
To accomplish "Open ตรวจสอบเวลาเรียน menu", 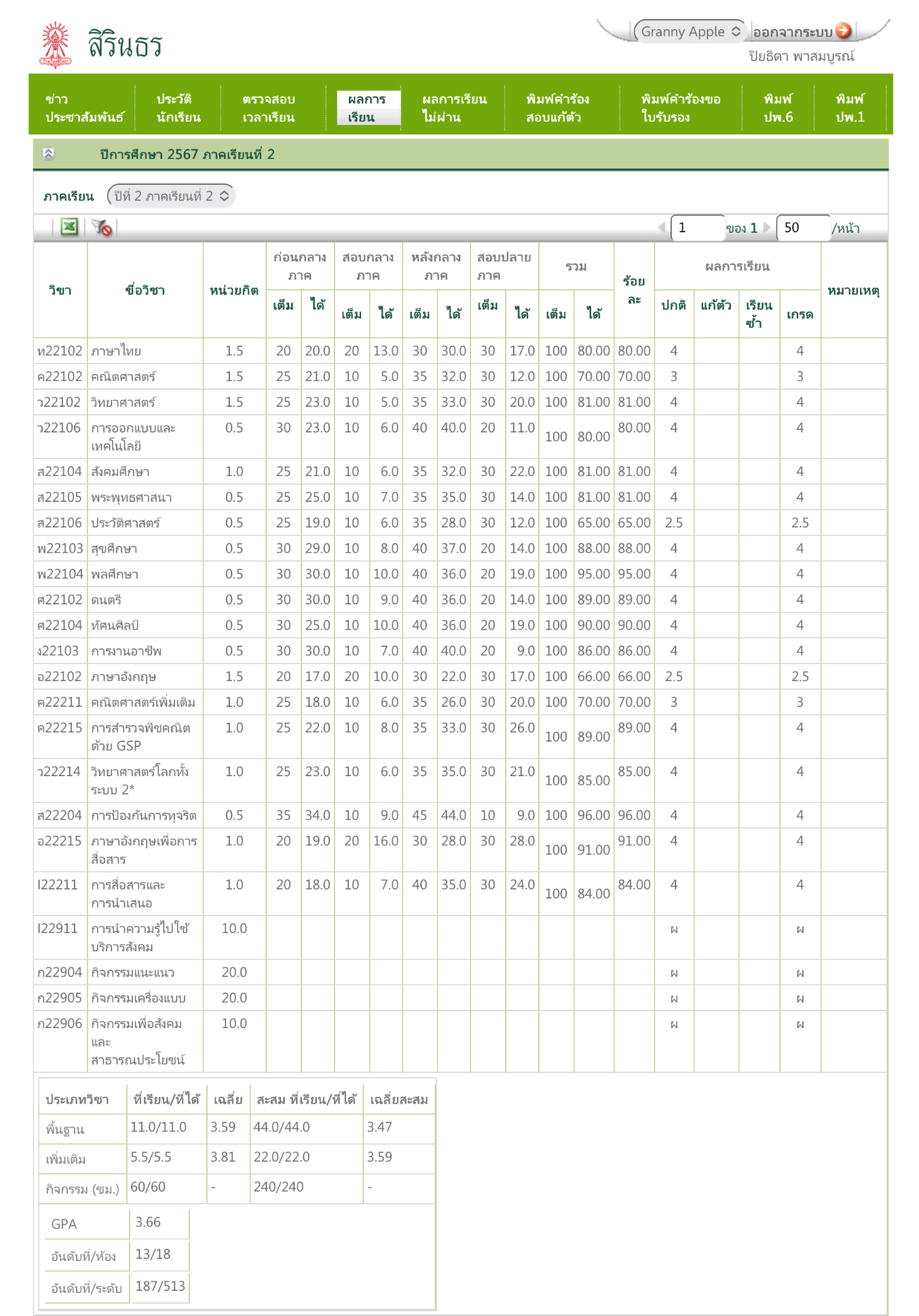I will click(x=269, y=108).
